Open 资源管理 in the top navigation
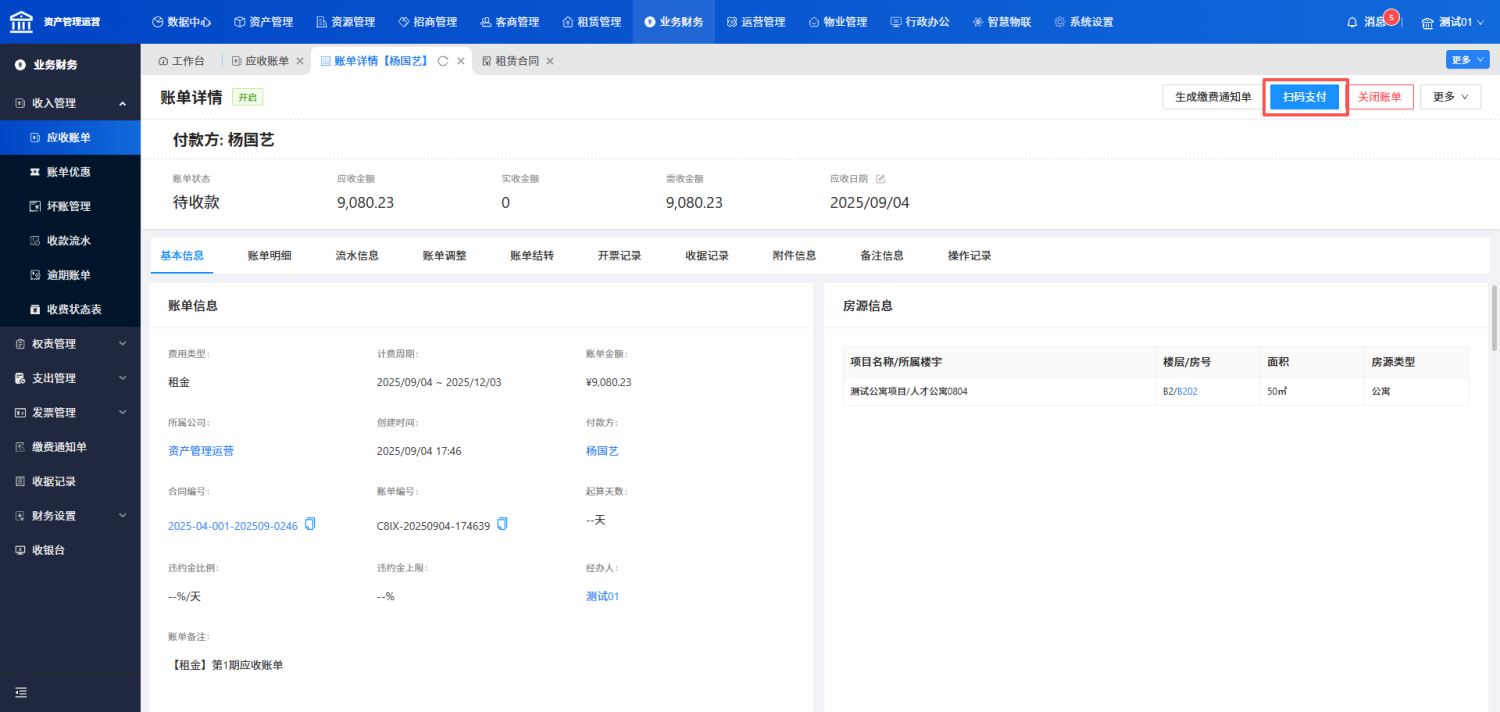The height and width of the screenshot is (712, 1500). tap(345, 22)
